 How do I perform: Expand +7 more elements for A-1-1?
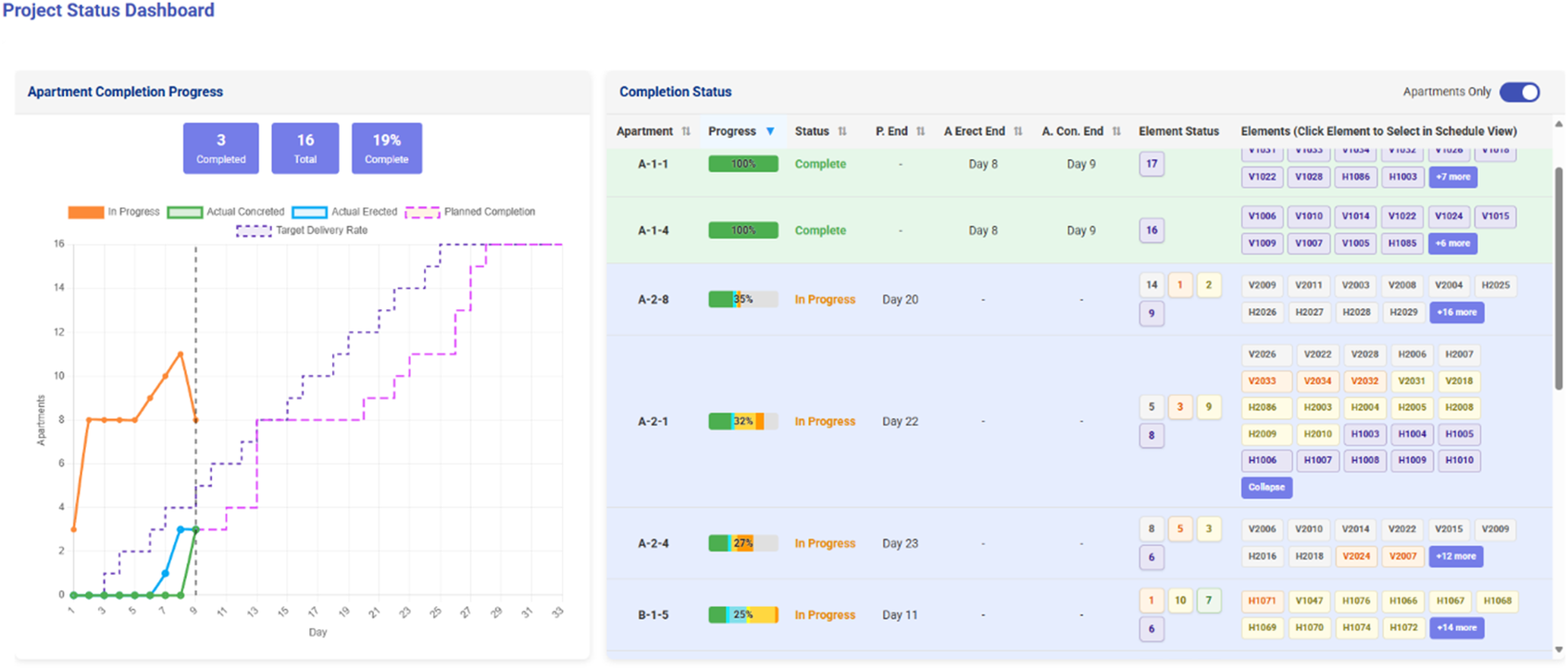click(x=1453, y=177)
